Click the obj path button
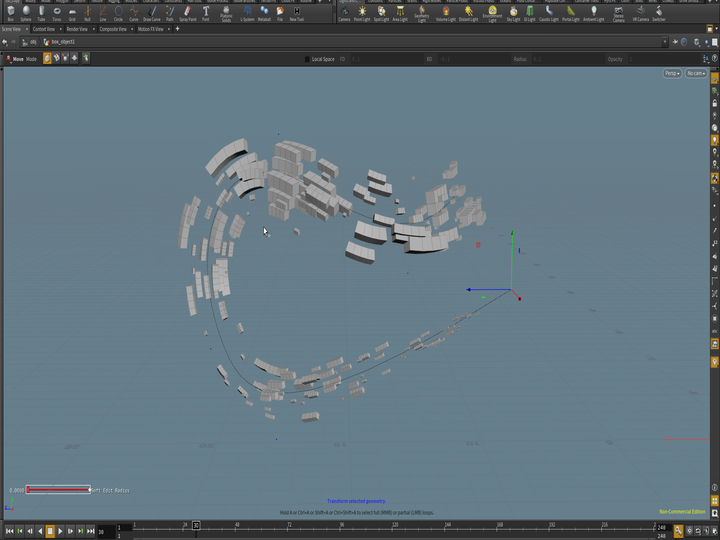Image resolution: width=720 pixels, height=540 pixels. tap(29, 43)
